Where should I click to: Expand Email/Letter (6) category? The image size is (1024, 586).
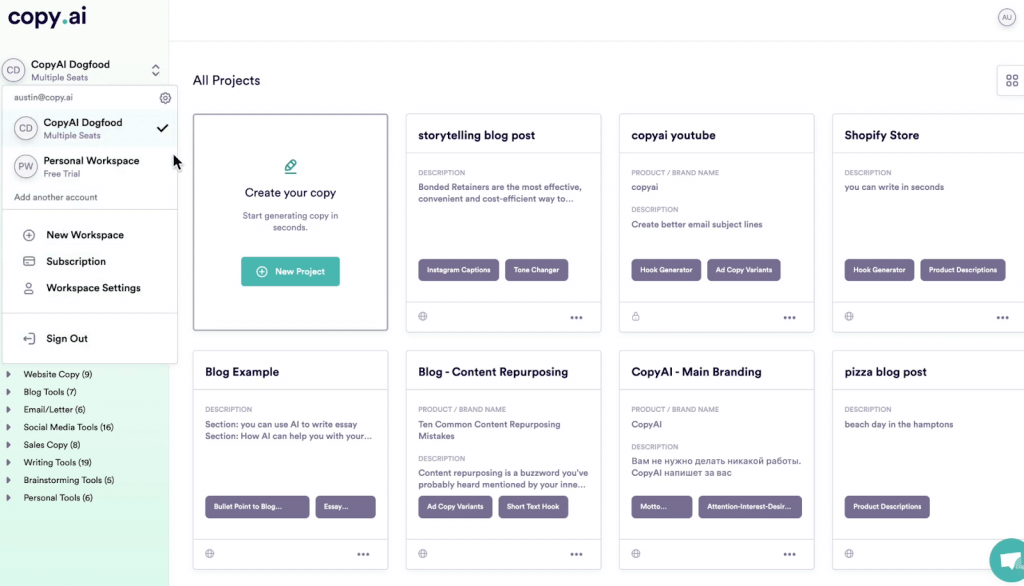click(x=8, y=410)
